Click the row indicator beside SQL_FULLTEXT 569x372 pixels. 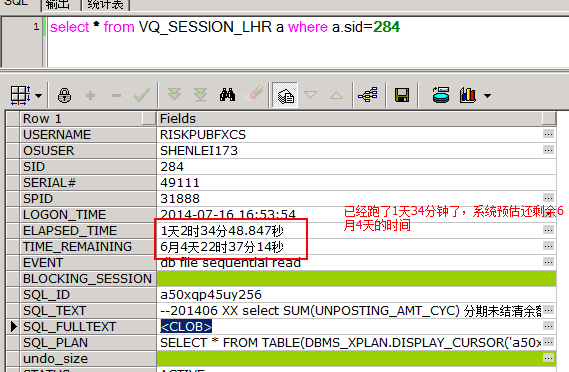coord(13,327)
